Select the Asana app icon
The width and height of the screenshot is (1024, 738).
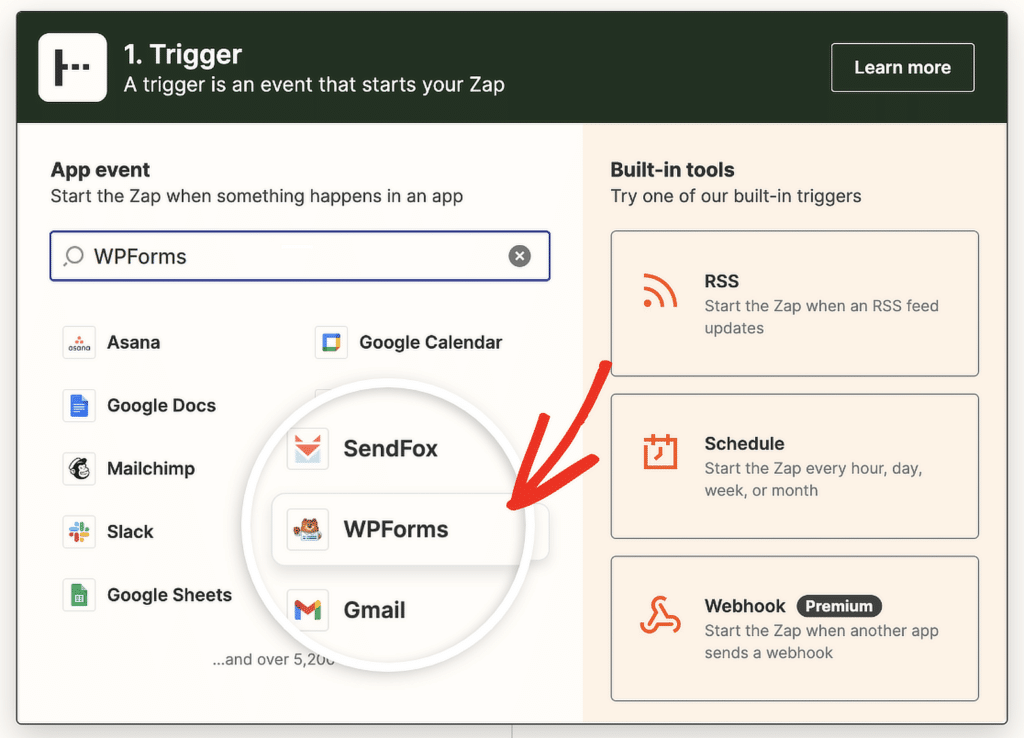79,342
